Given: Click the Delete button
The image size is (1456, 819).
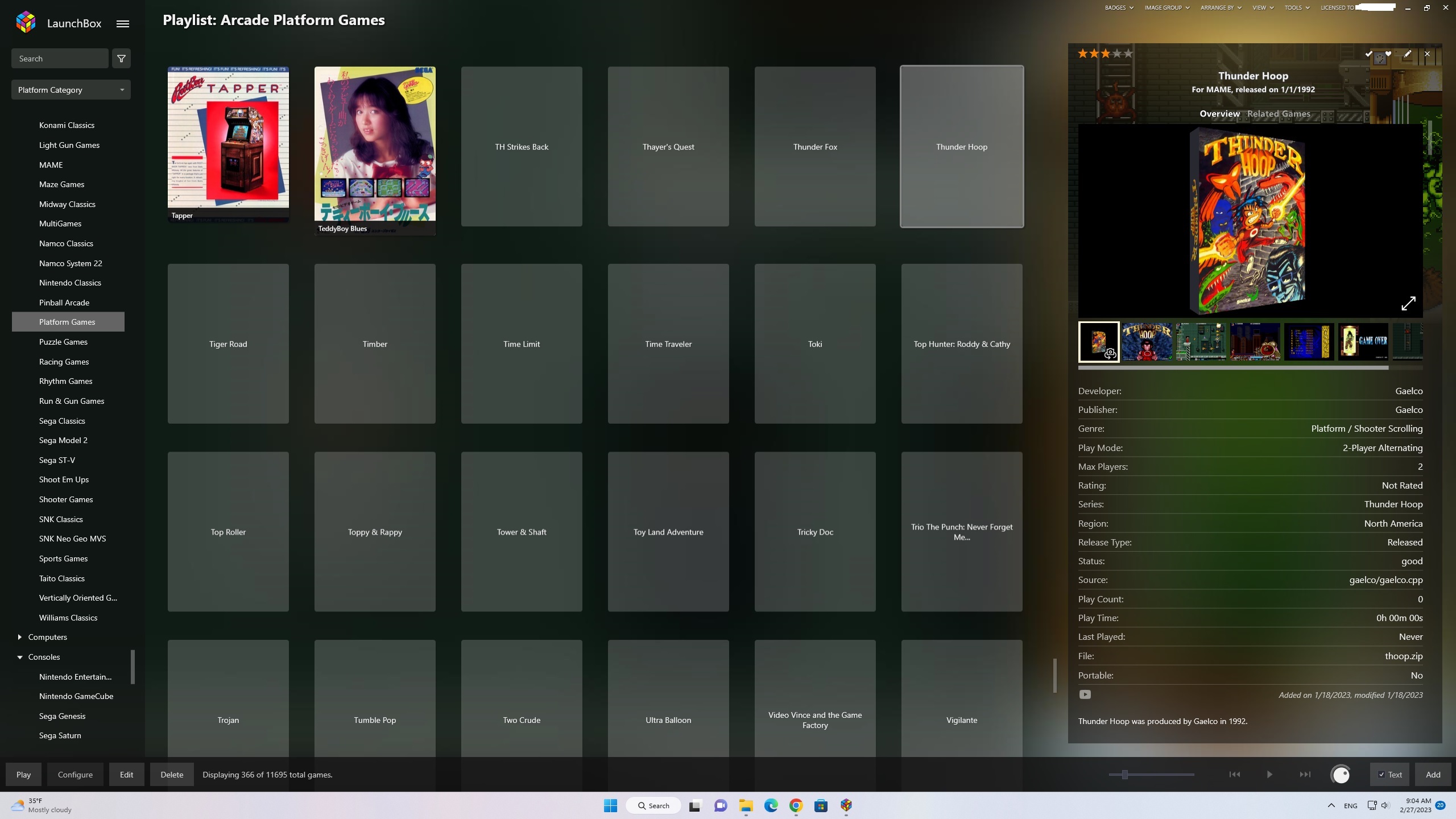Looking at the screenshot, I should (172, 775).
